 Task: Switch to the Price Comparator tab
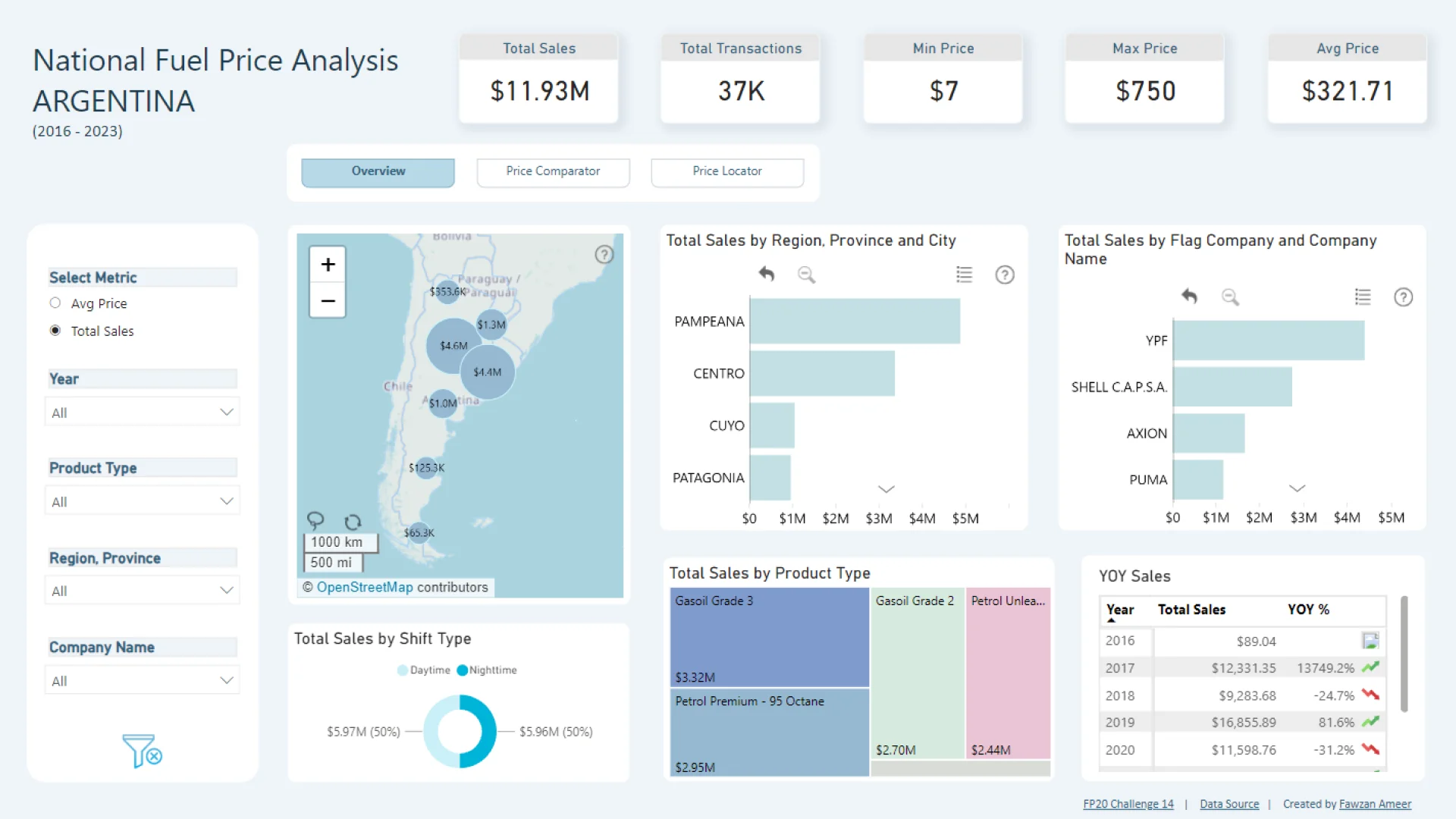click(x=553, y=172)
